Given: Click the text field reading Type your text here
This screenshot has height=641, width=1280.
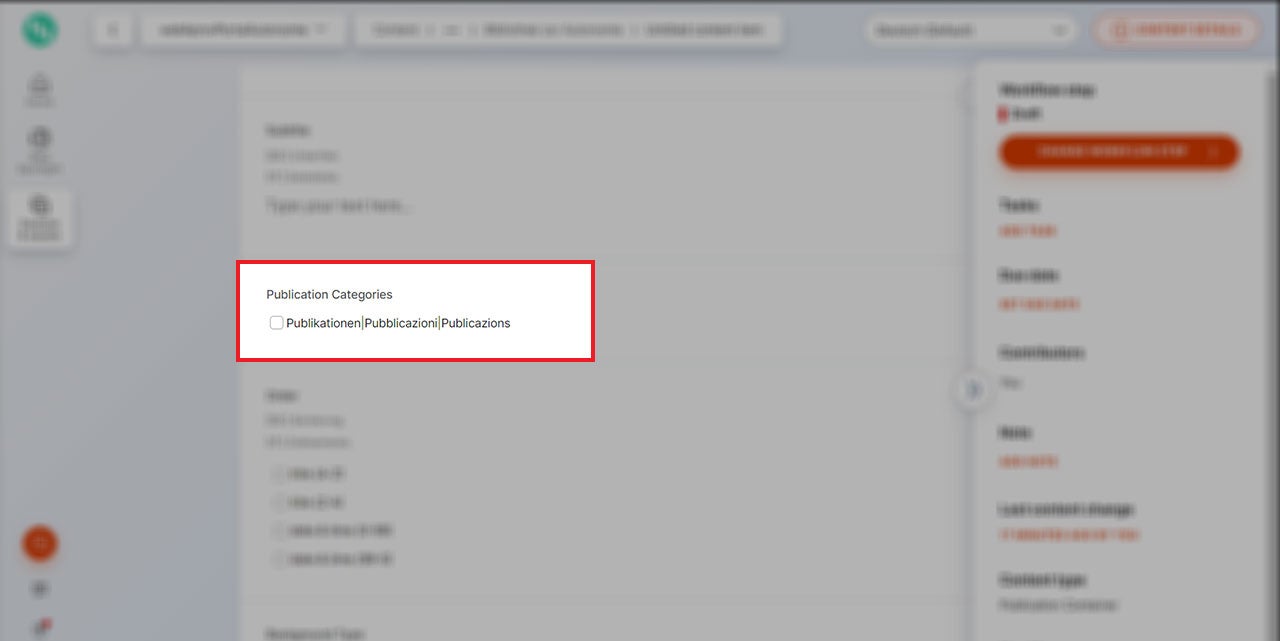Looking at the screenshot, I should [340, 205].
